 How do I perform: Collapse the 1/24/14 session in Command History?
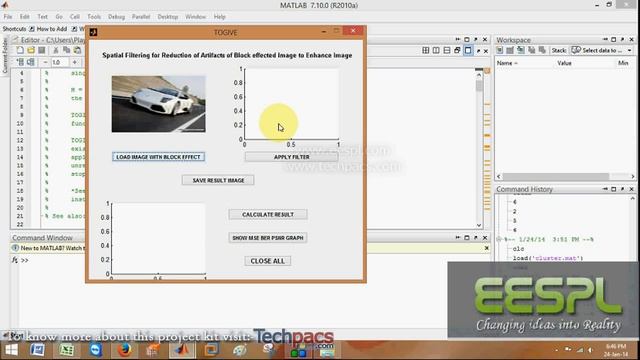click(499, 239)
